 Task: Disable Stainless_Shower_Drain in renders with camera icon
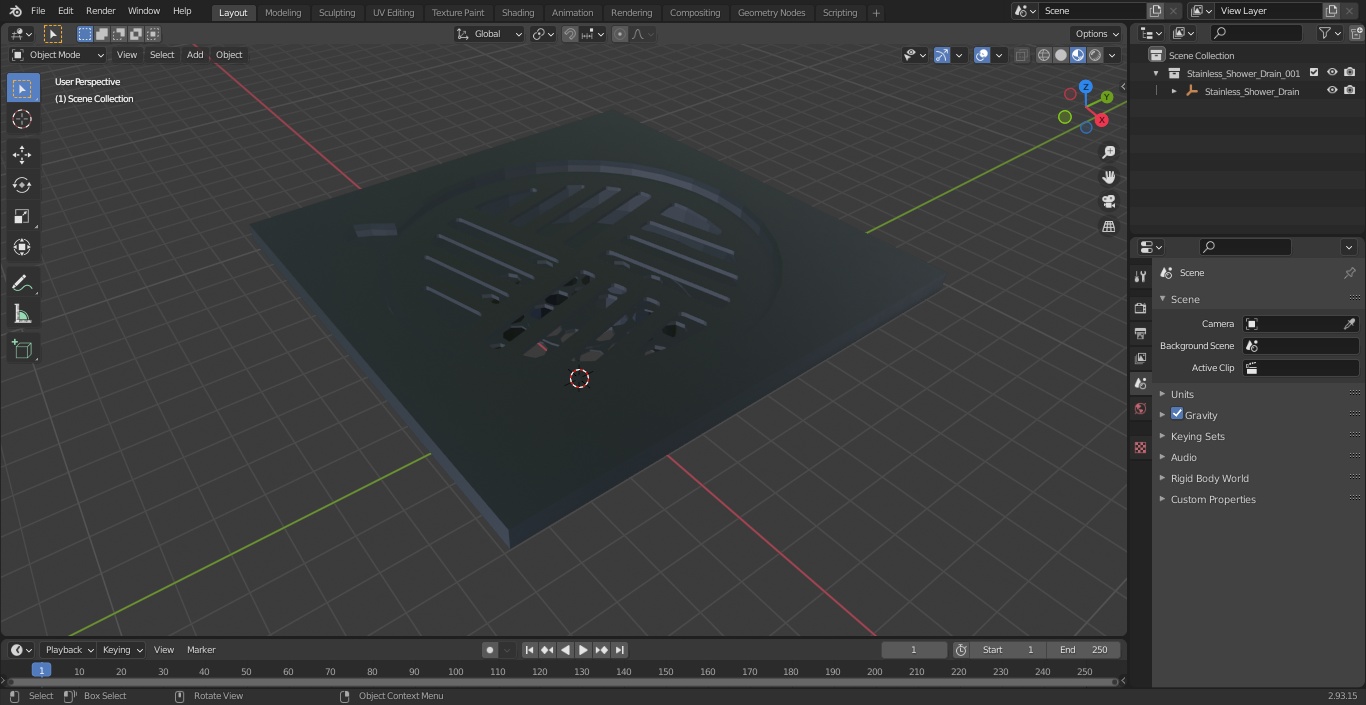pyautogui.click(x=1350, y=91)
